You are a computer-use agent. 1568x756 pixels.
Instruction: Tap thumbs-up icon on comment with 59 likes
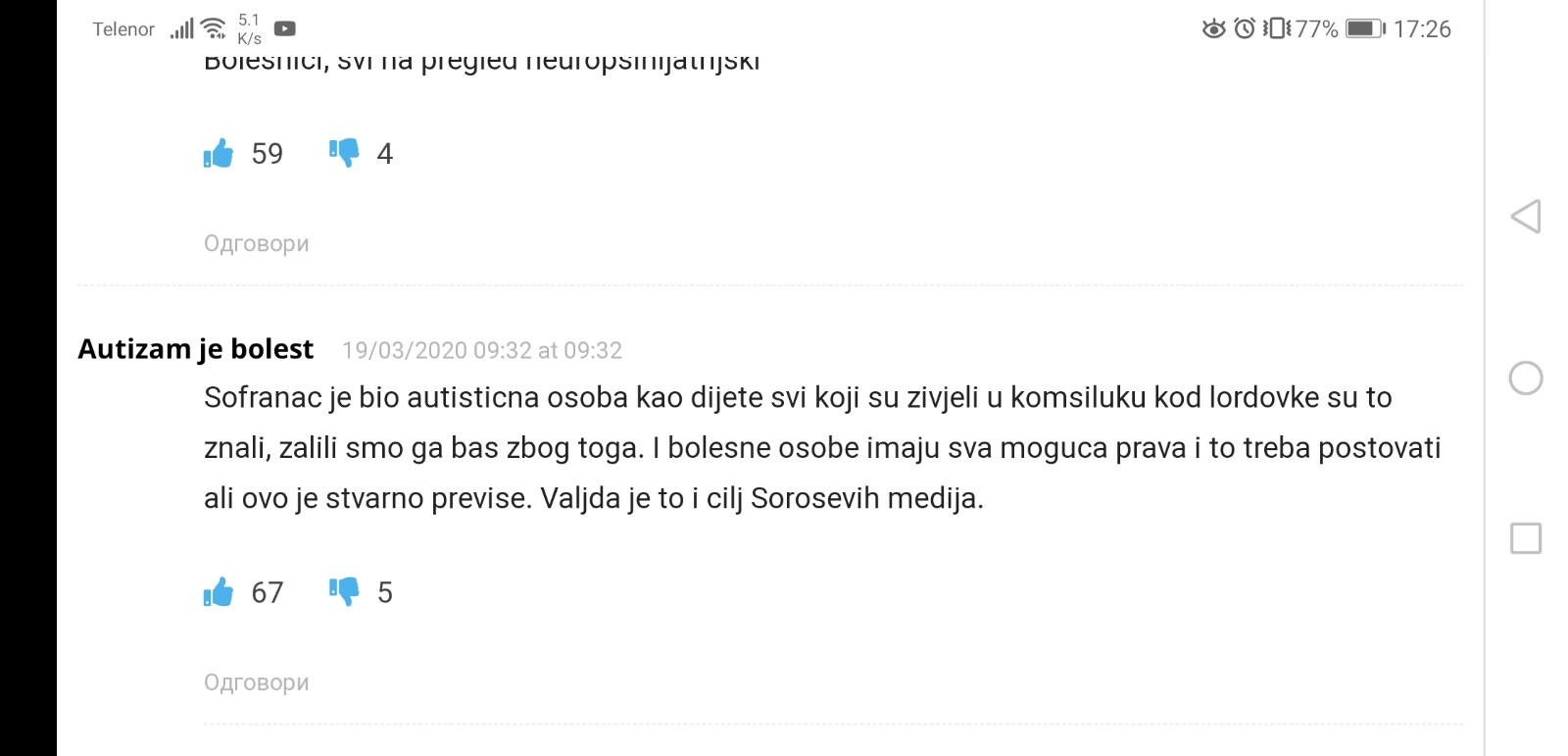pos(219,153)
